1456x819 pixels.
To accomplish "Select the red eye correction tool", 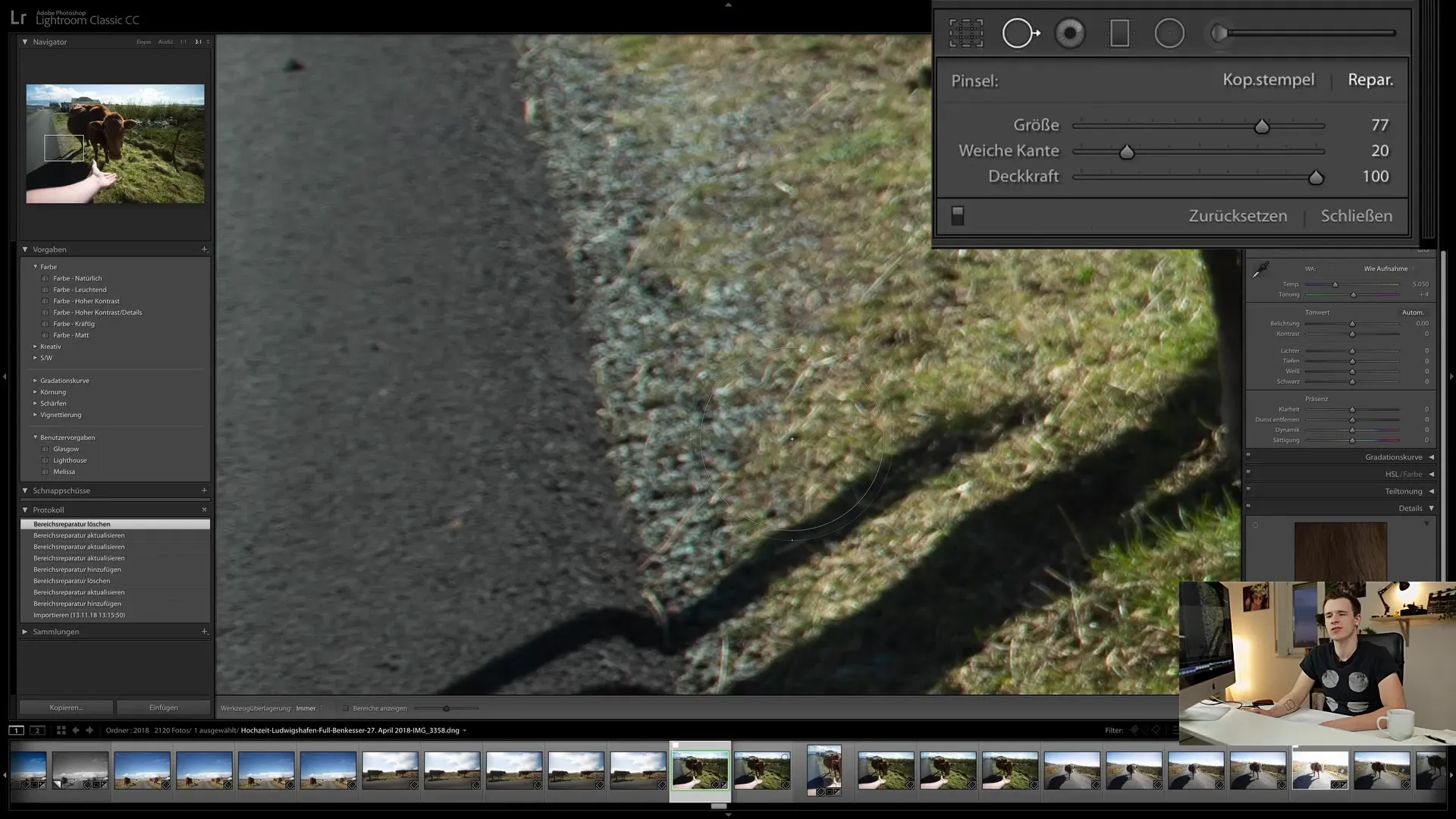I will pos(1070,33).
